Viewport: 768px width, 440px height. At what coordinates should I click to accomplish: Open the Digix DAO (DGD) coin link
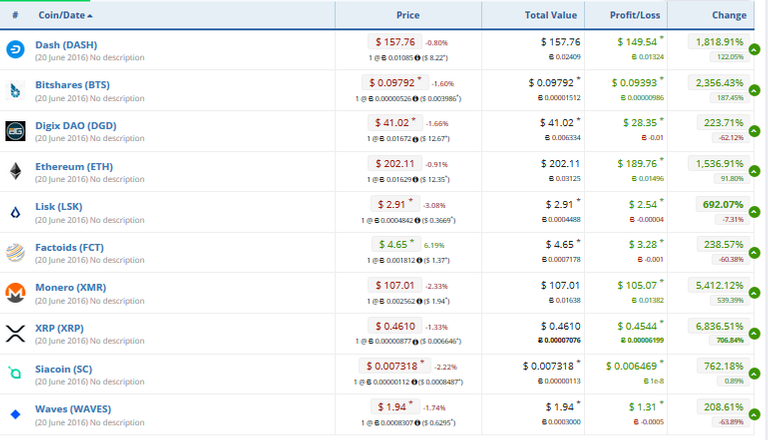point(75,125)
